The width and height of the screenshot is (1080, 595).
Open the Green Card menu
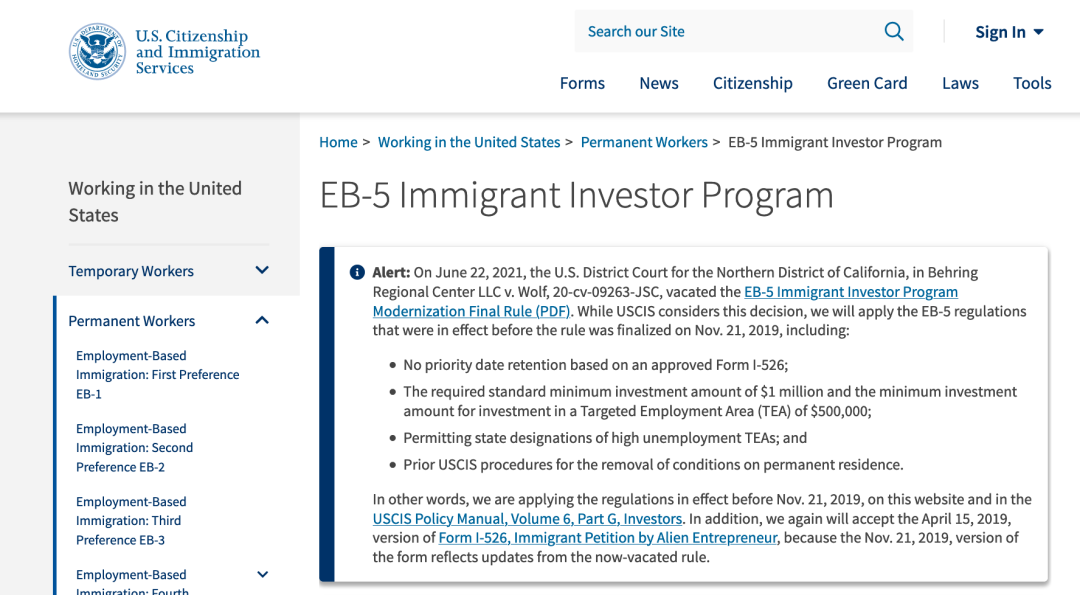tap(867, 83)
